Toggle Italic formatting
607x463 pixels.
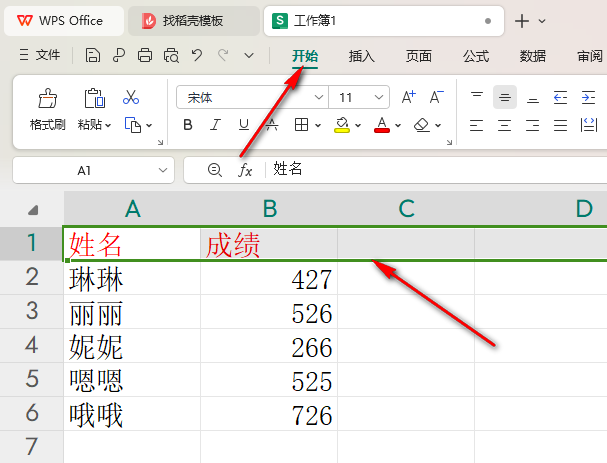[215, 125]
